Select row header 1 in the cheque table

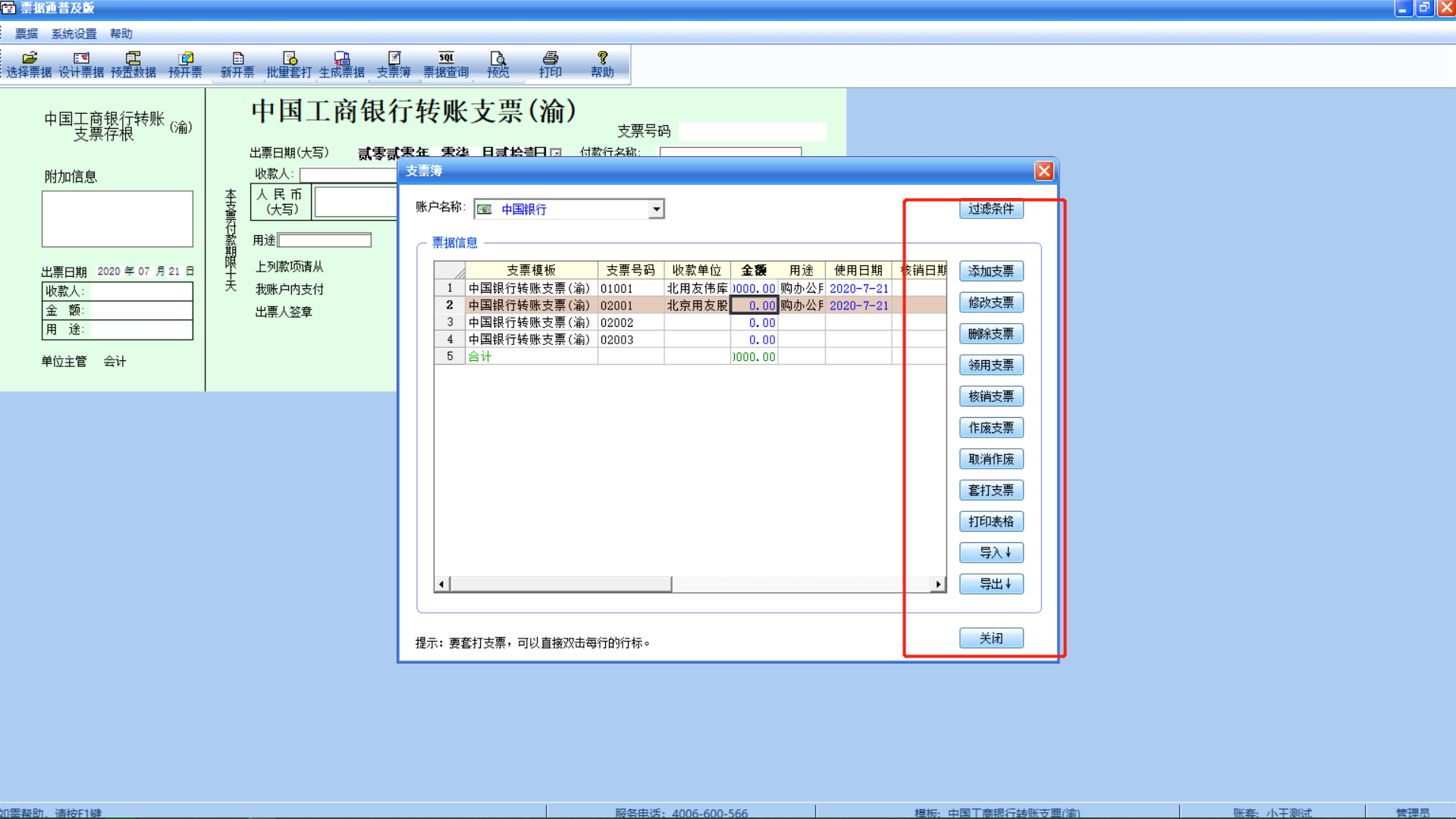click(450, 288)
